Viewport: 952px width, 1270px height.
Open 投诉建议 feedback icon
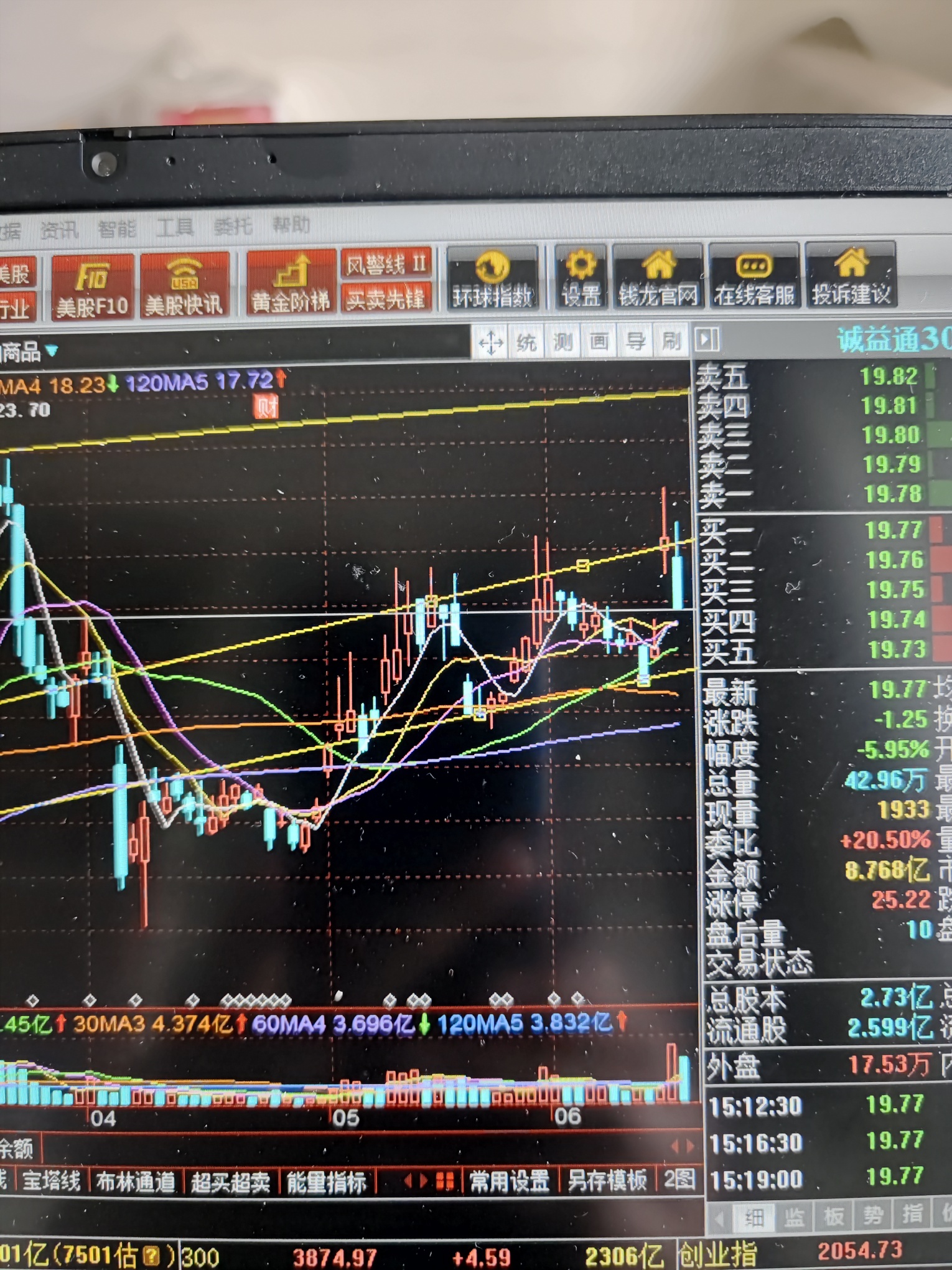click(x=851, y=275)
